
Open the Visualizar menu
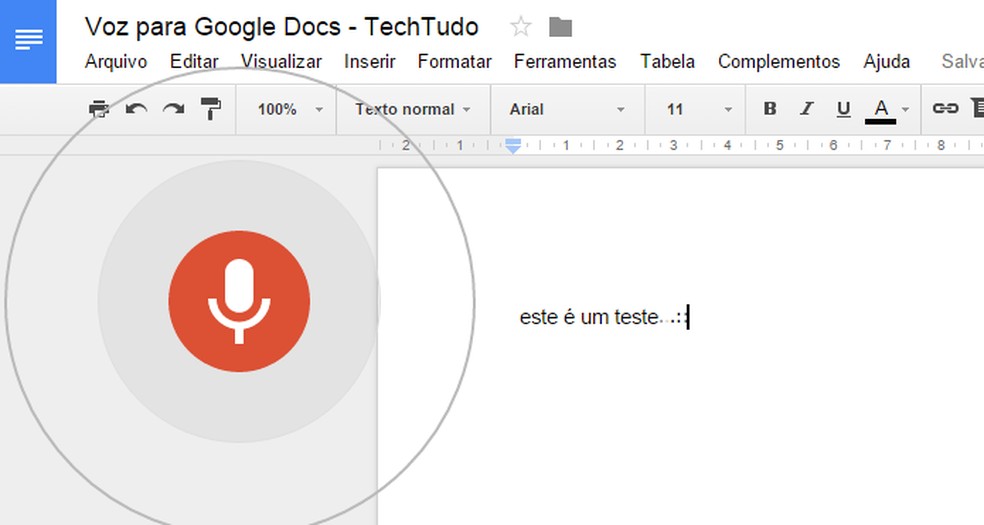point(281,61)
